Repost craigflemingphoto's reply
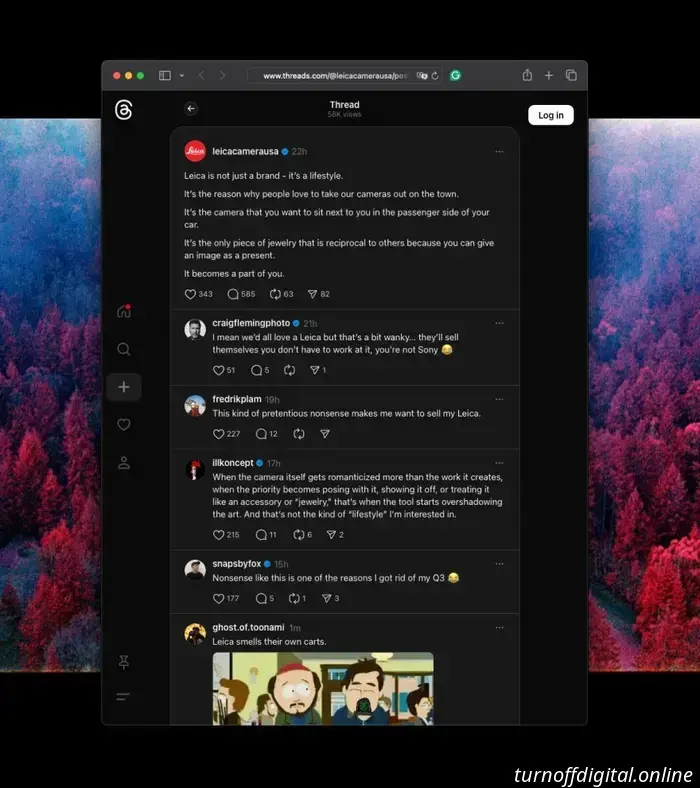The height and width of the screenshot is (788, 700). point(289,370)
